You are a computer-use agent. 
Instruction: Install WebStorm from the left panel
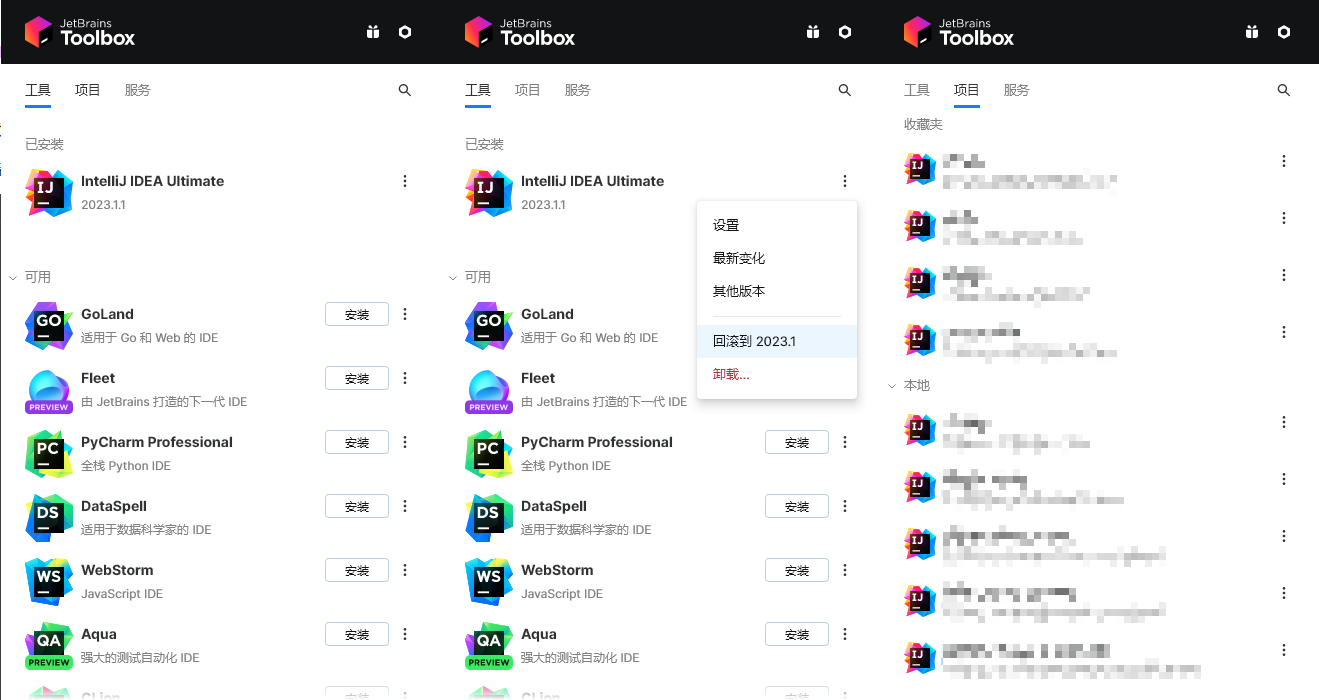pos(357,570)
